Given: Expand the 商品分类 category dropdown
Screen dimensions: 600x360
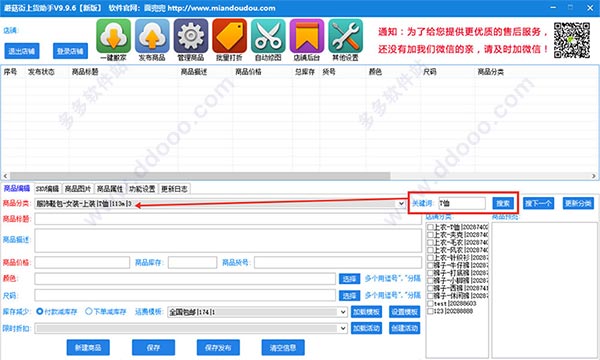Looking at the screenshot, I should (401, 204).
